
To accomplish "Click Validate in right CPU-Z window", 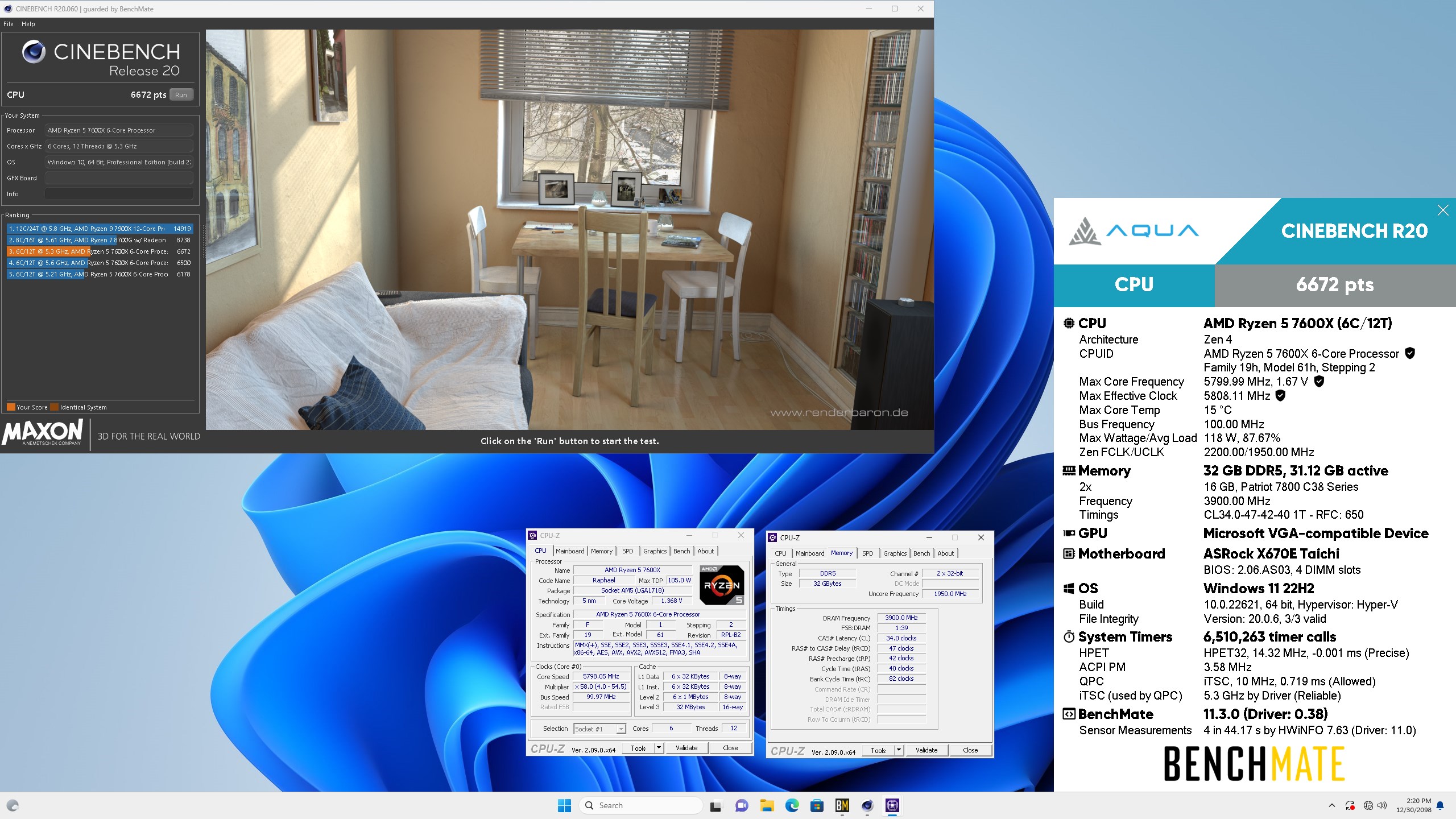I will pos(926,751).
